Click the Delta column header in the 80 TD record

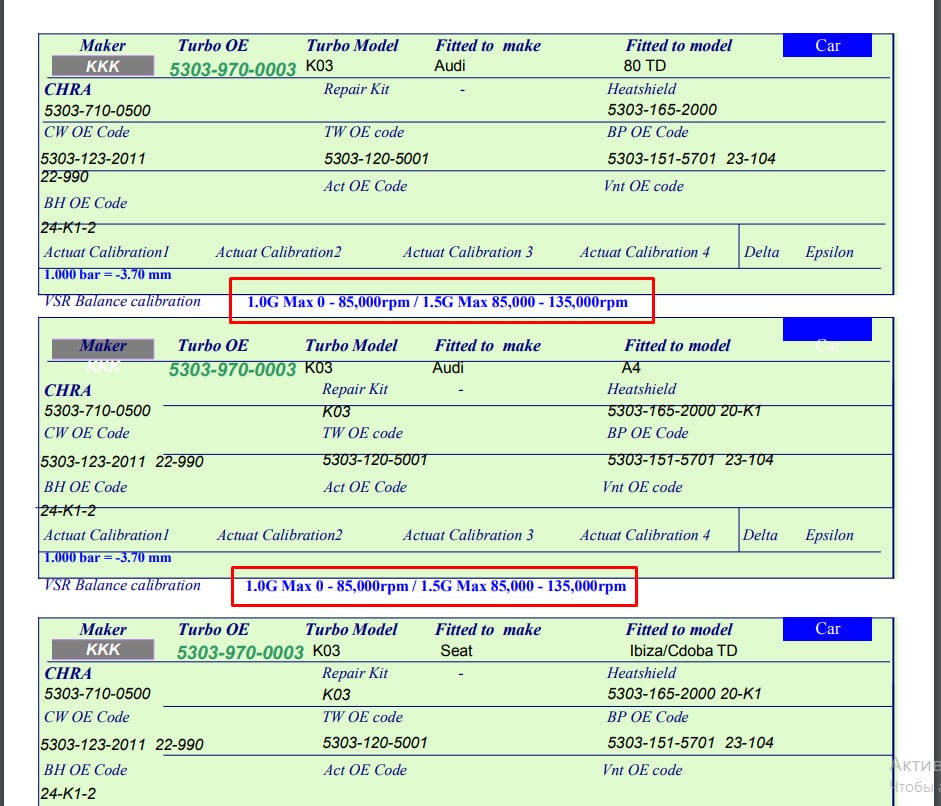[762, 252]
